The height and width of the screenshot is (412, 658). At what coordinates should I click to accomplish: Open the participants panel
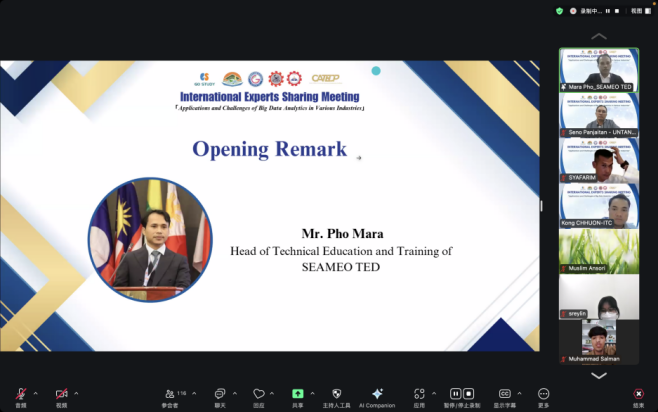(x=170, y=394)
